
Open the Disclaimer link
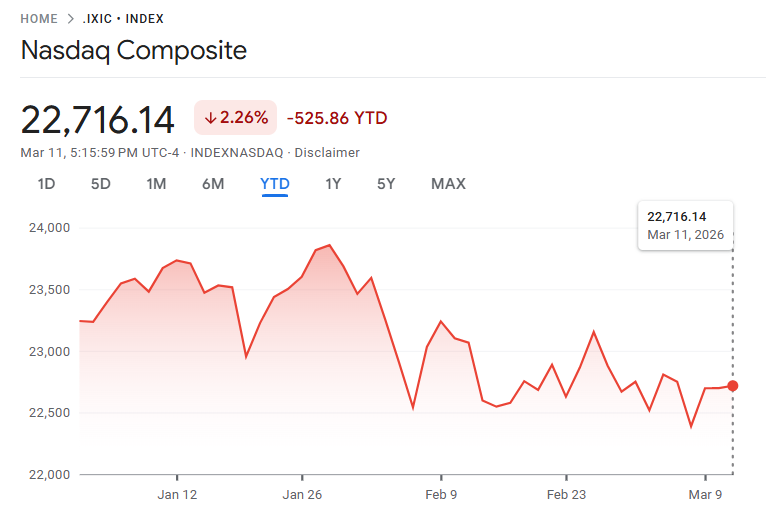(328, 153)
